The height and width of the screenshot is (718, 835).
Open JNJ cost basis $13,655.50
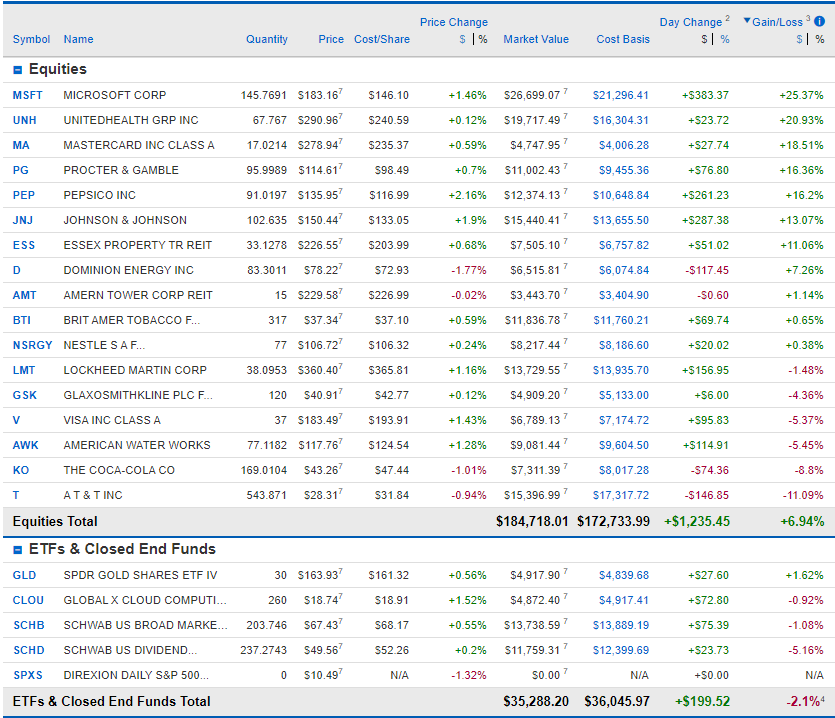(x=621, y=221)
